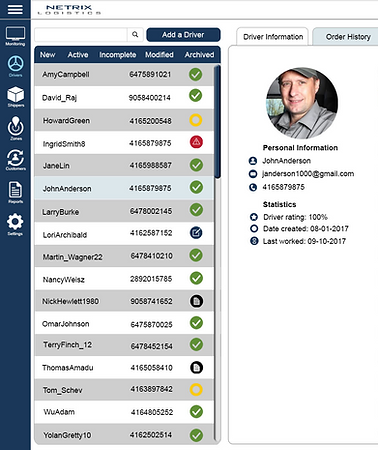Click the Driver rating: 100% text
The height and width of the screenshot is (450, 378).
295,217
